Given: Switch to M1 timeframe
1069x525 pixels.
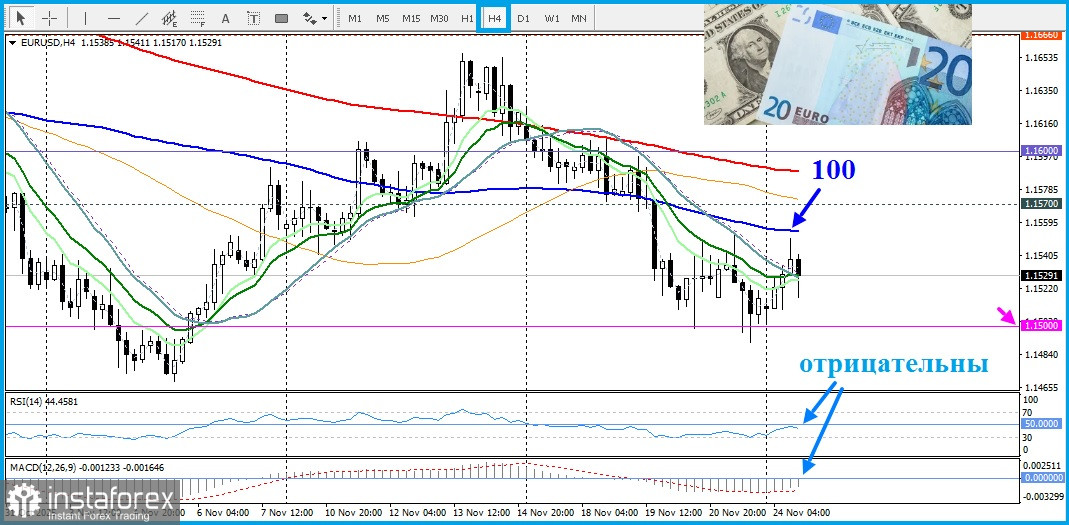Looking at the screenshot, I should click(355, 18).
